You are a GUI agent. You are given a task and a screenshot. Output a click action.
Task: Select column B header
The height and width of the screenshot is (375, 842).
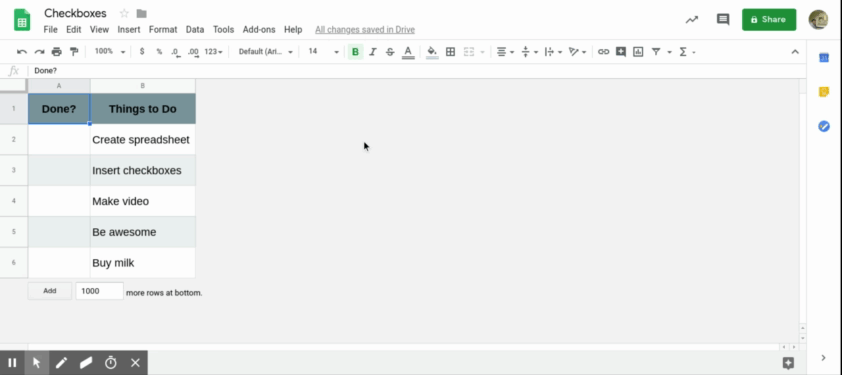click(143, 86)
